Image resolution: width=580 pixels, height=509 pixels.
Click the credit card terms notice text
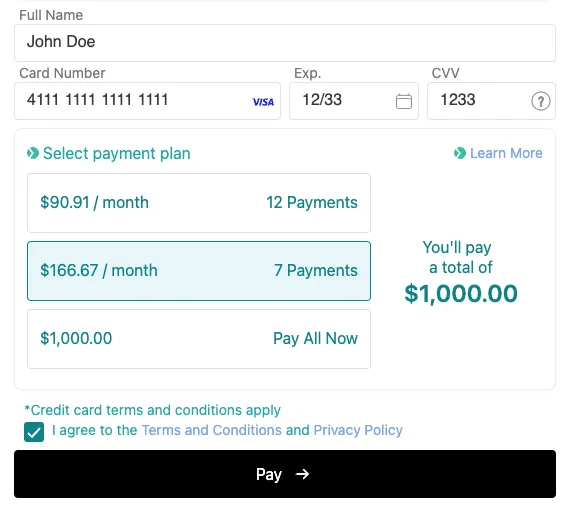pyautogui.click(x=152, y=410)
